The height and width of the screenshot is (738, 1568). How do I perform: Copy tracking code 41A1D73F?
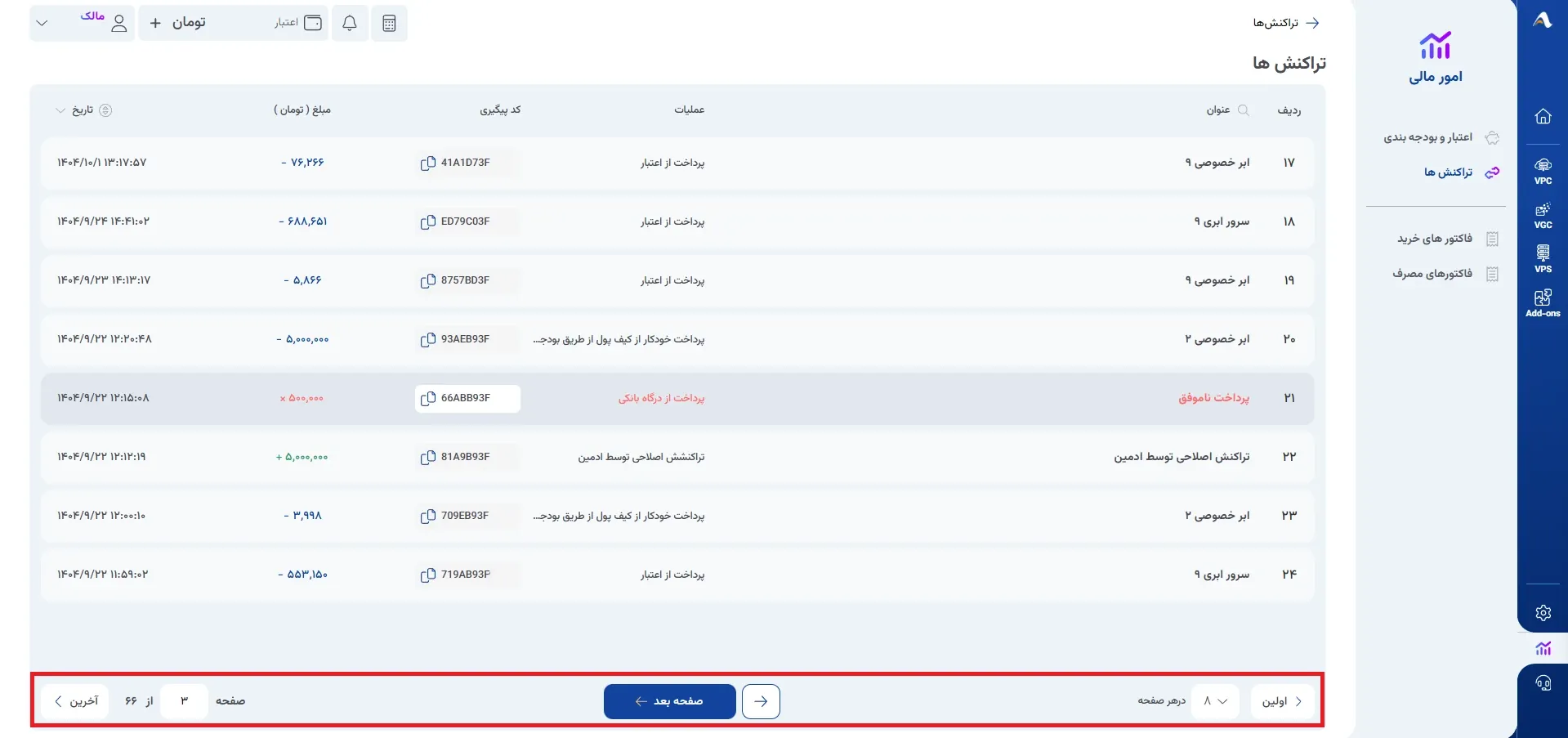(x=427, y=163)
